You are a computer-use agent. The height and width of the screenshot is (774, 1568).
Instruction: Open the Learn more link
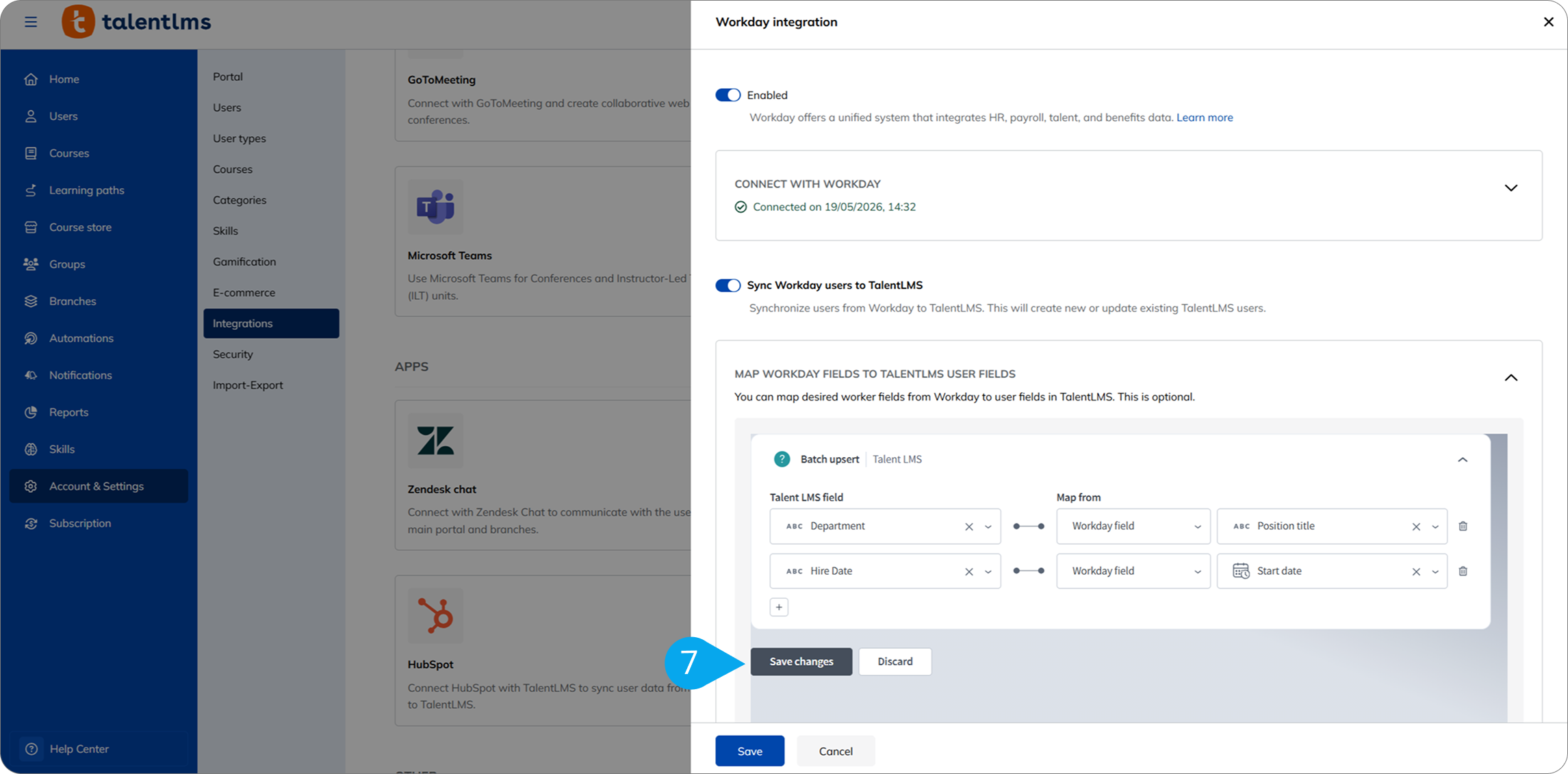[x=1205, y=118]
